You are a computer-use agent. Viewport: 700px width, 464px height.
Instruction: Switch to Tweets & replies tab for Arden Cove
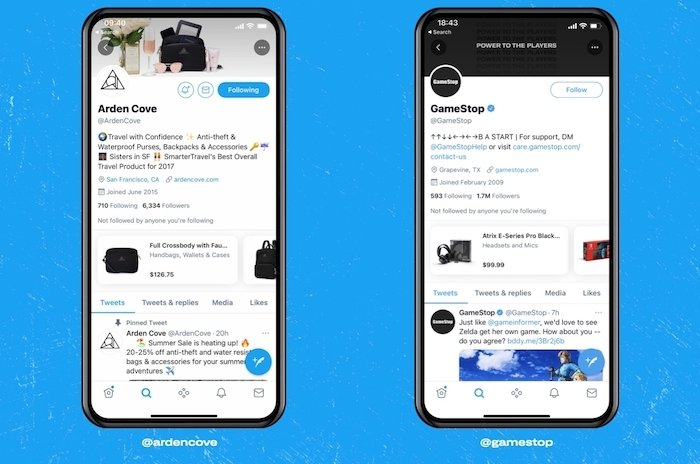(x=170, y=302)
